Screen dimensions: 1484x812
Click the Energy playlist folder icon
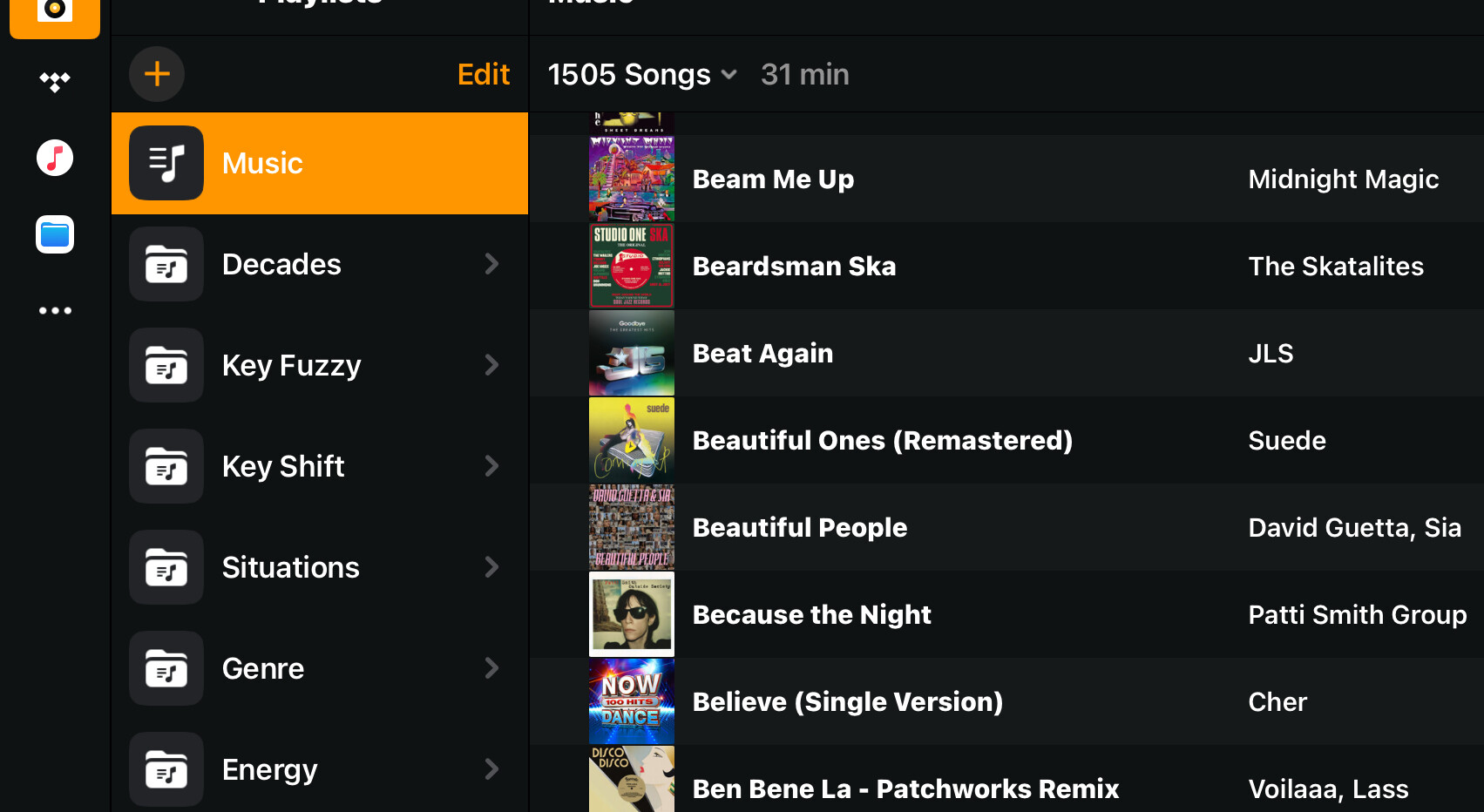click(x=166, y=769)
